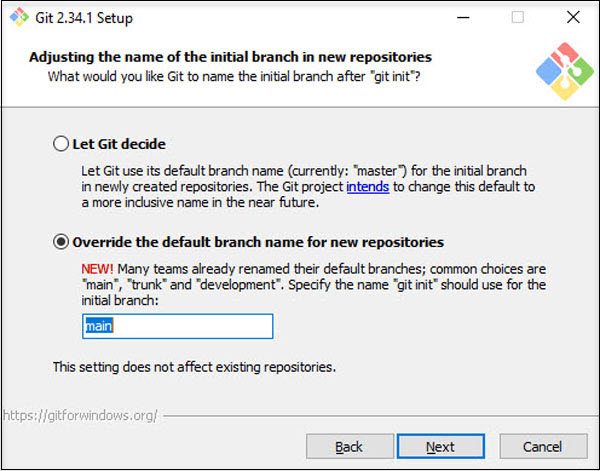Close the Git 2.34.1 Setup window
Screen dimensions: 600x471
571,17
